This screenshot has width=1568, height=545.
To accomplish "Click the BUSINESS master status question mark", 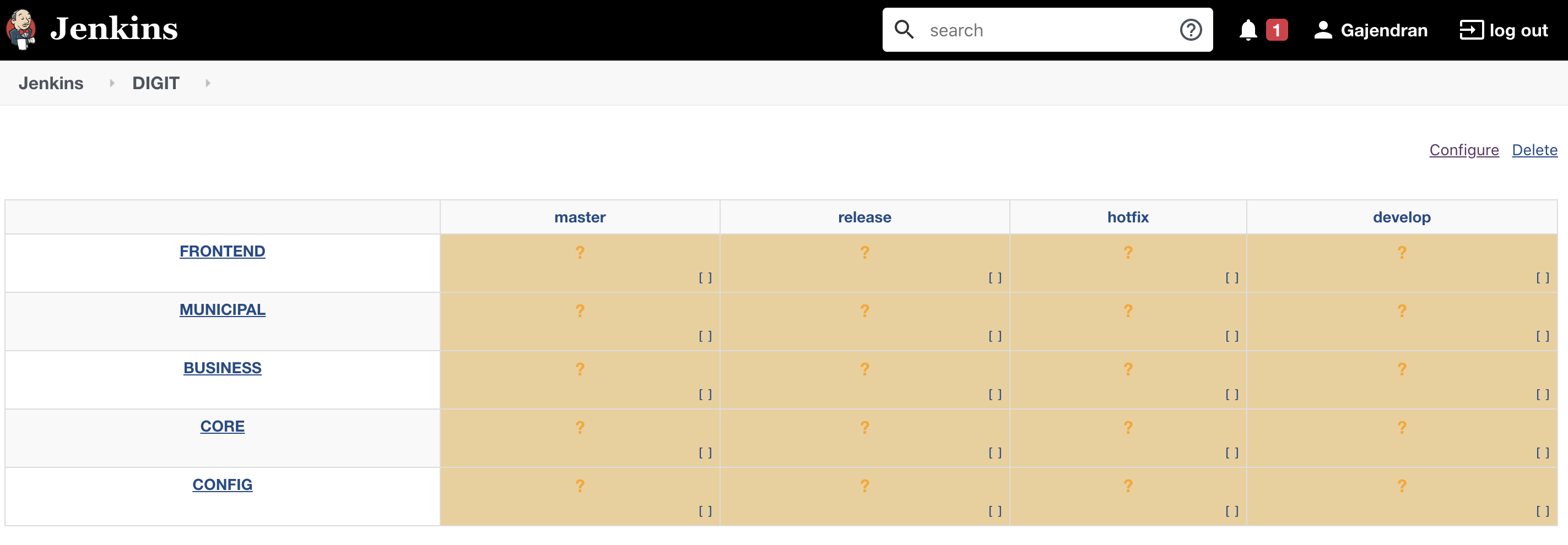I will [x=580, y=369].
